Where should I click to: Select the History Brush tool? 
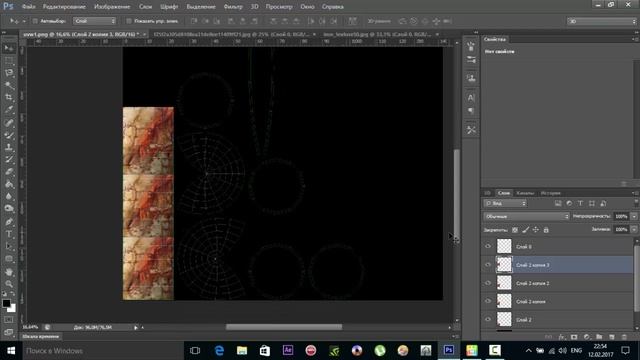[x=9, y=159]
